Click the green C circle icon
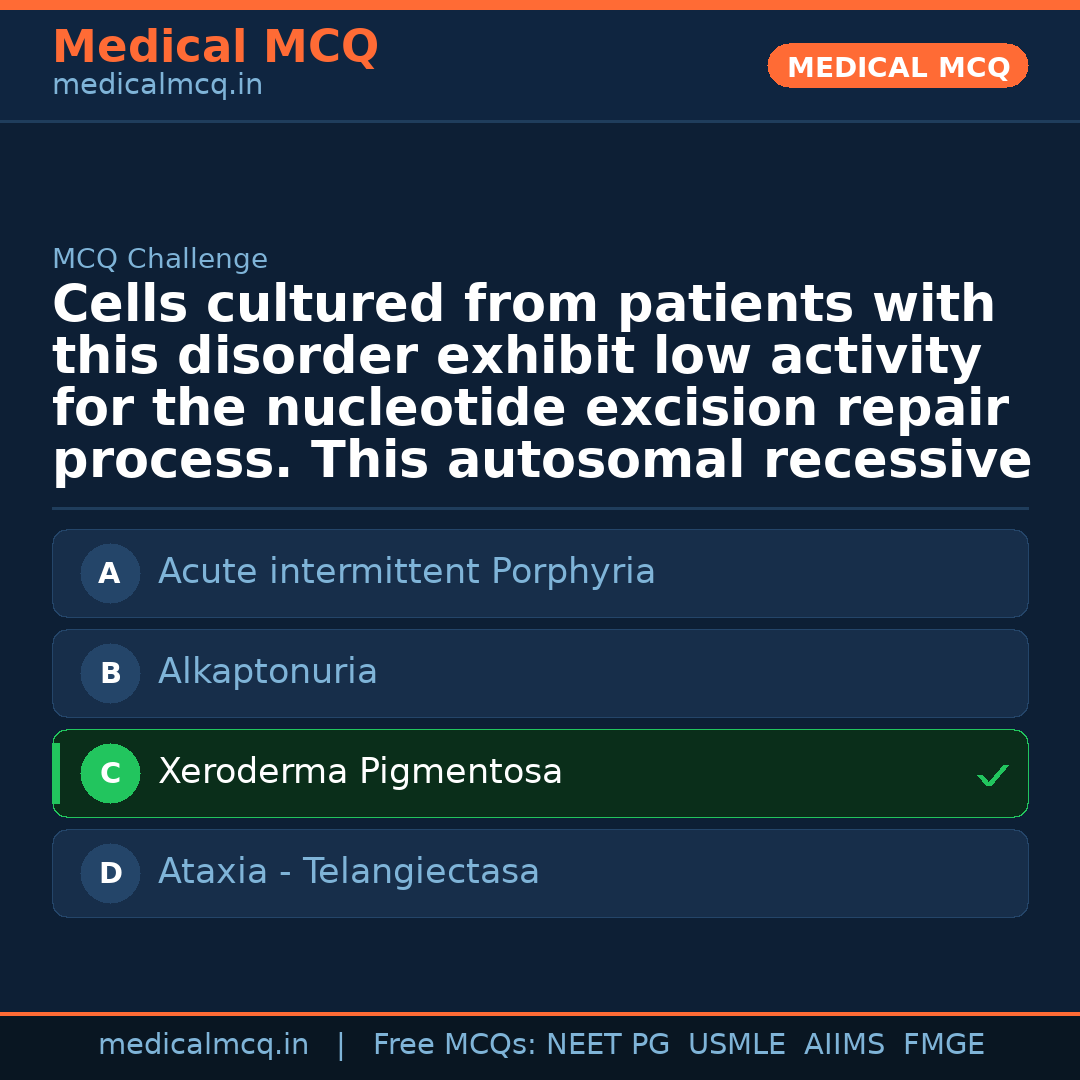Screen dimensions: 1080x1080 pos(110,774)
